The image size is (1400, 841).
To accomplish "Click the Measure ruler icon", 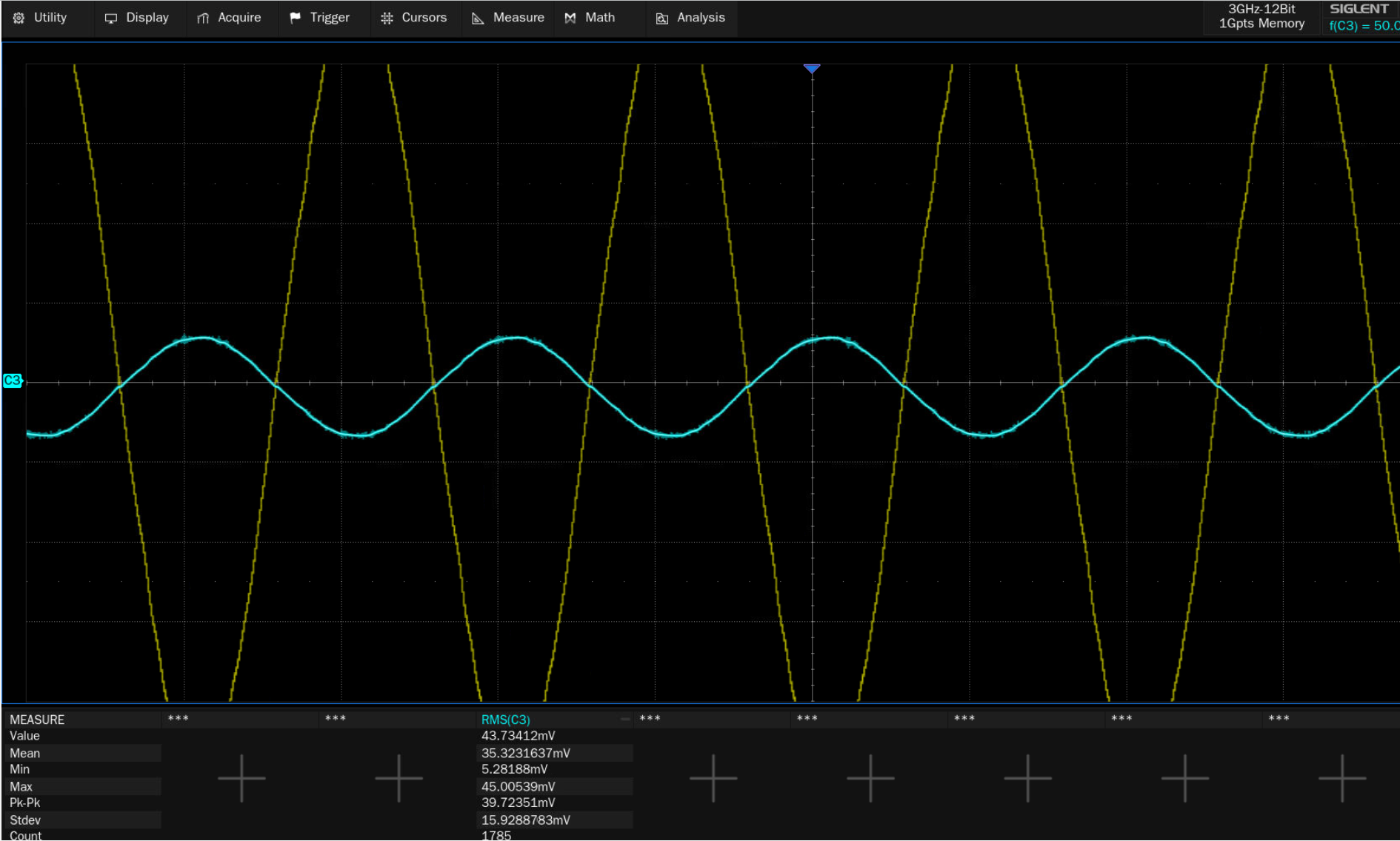I will click(479, 18).
